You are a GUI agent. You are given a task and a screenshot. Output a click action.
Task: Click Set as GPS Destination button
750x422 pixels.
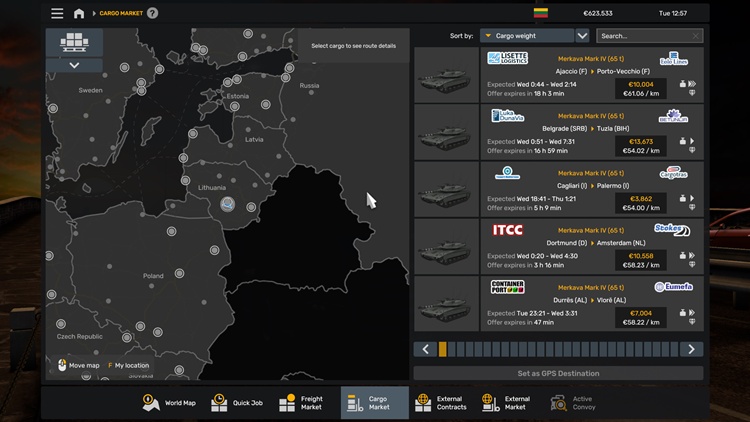pyautogui.click(x=558, y=373)
